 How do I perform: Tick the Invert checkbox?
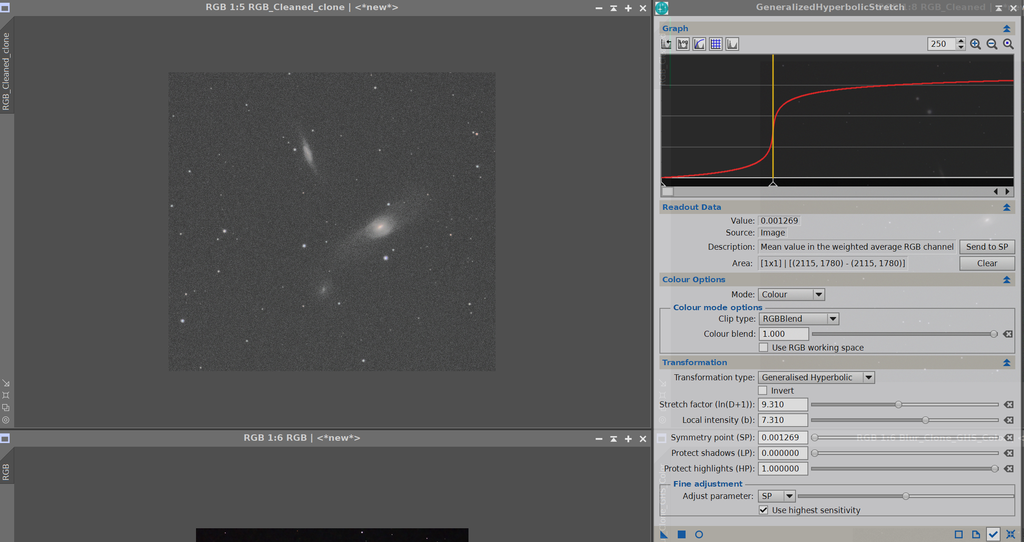[x=762, y=391]
